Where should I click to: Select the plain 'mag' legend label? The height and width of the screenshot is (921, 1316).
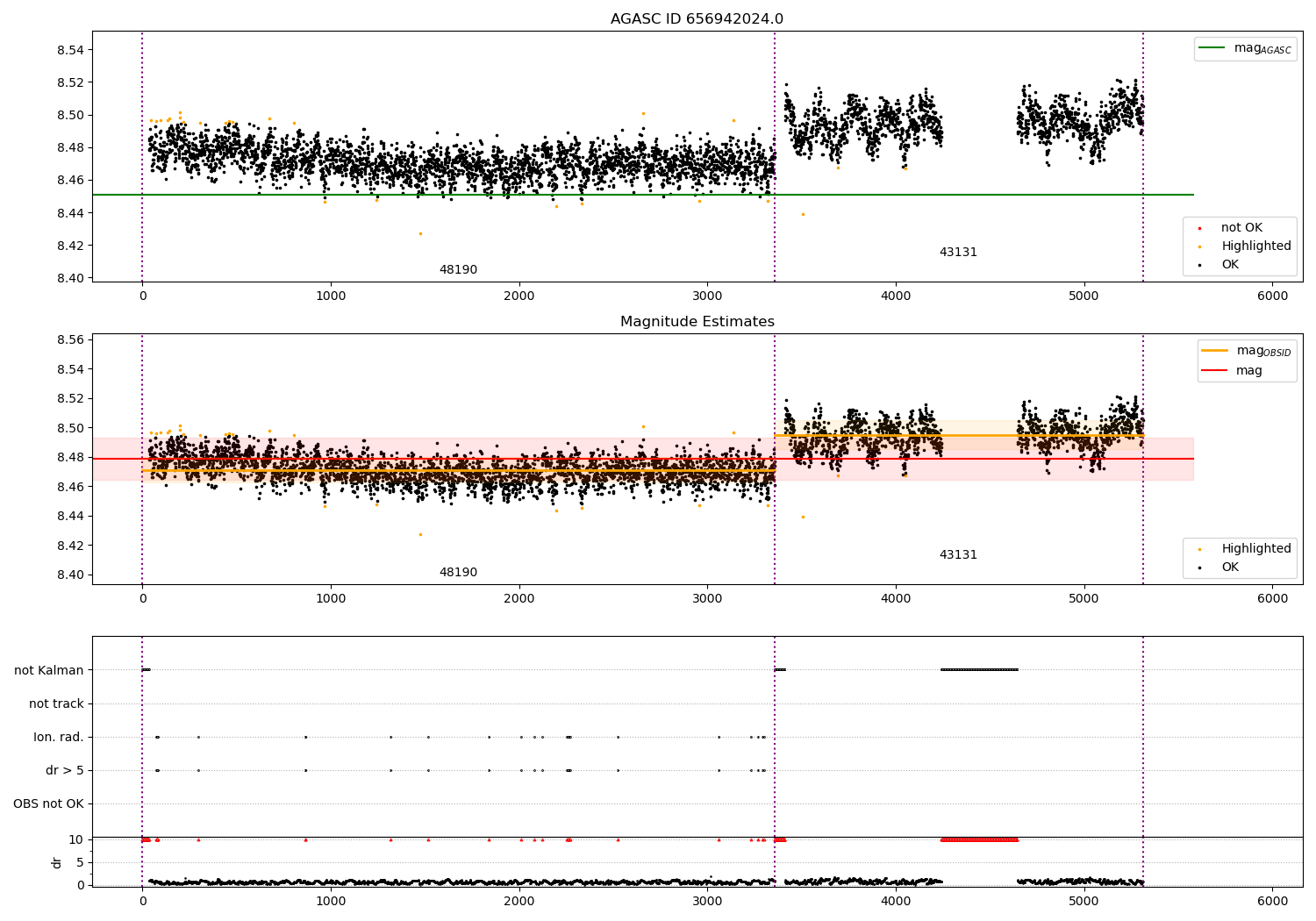(x=1249, y=371)
